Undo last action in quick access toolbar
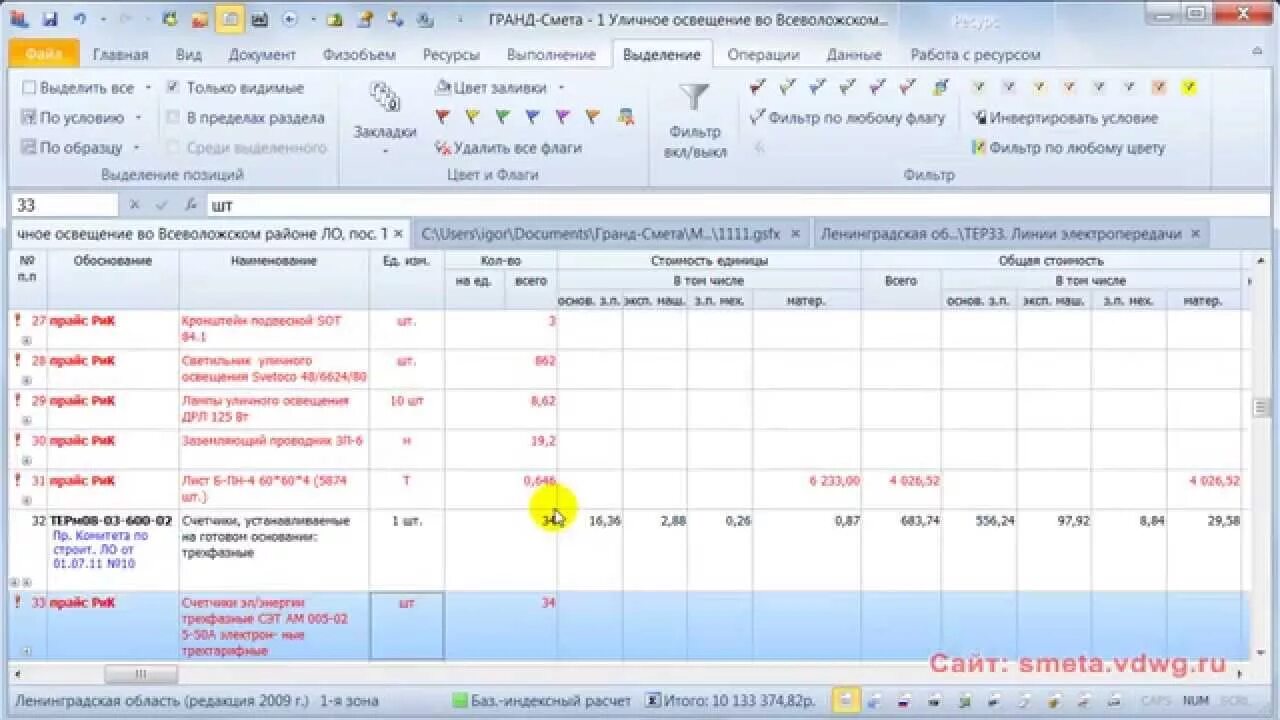The width and height of the screenshot is (1280, 720). tap(80, 19)
